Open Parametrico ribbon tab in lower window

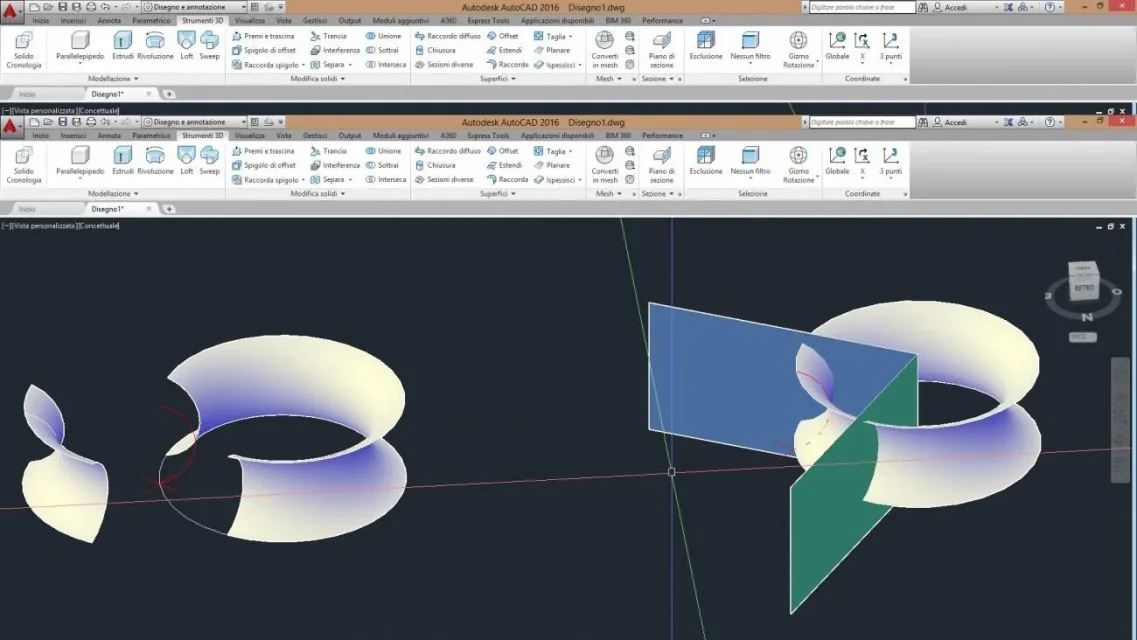click(151, 136)
